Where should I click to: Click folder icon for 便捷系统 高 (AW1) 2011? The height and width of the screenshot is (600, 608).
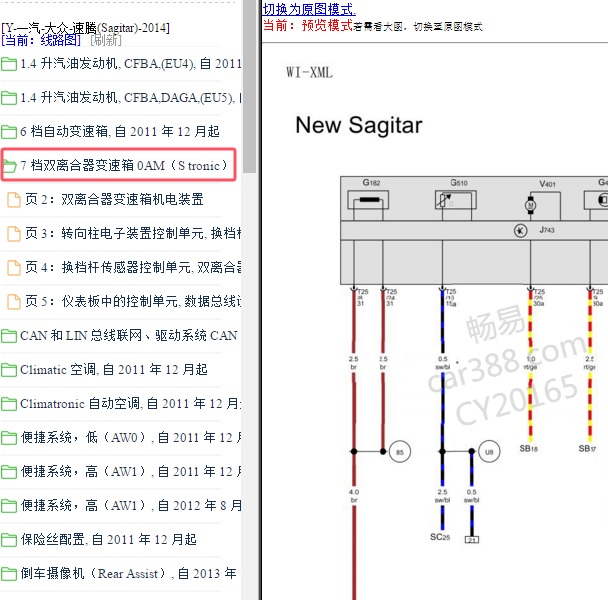pyautogui.click(x=9, y=472)
